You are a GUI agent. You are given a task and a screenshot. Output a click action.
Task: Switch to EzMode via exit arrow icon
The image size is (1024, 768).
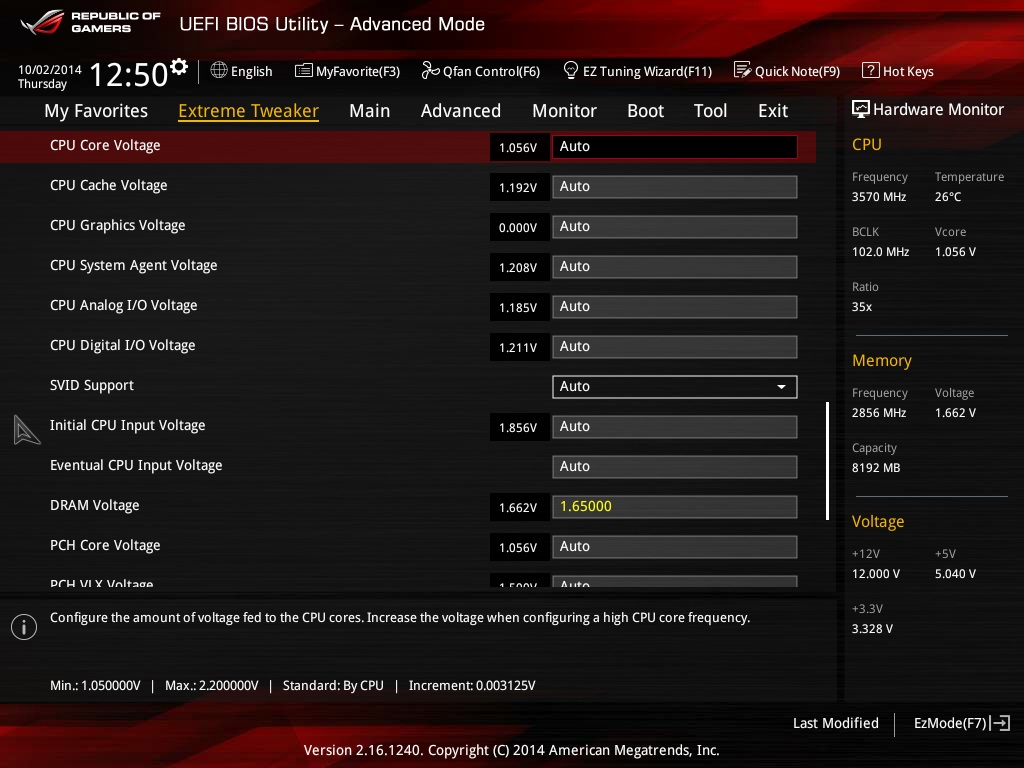pos(1000,723)
